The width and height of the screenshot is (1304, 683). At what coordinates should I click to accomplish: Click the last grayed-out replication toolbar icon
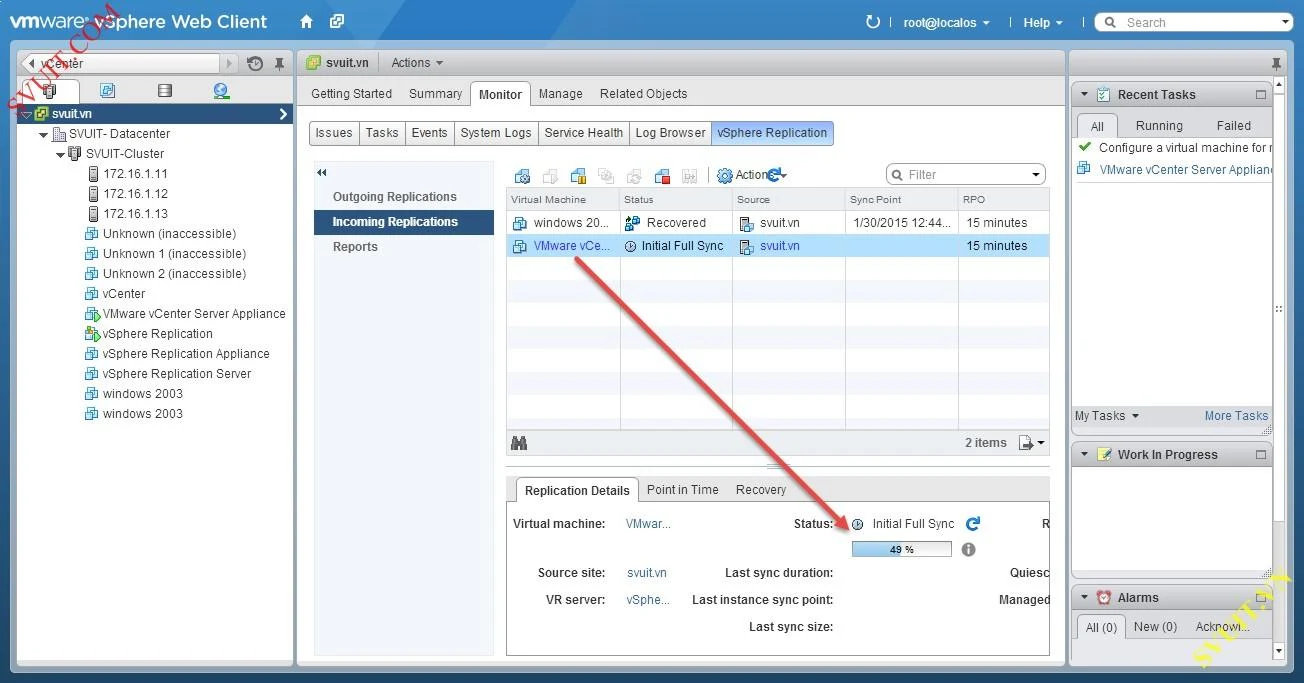pos(689,175)
